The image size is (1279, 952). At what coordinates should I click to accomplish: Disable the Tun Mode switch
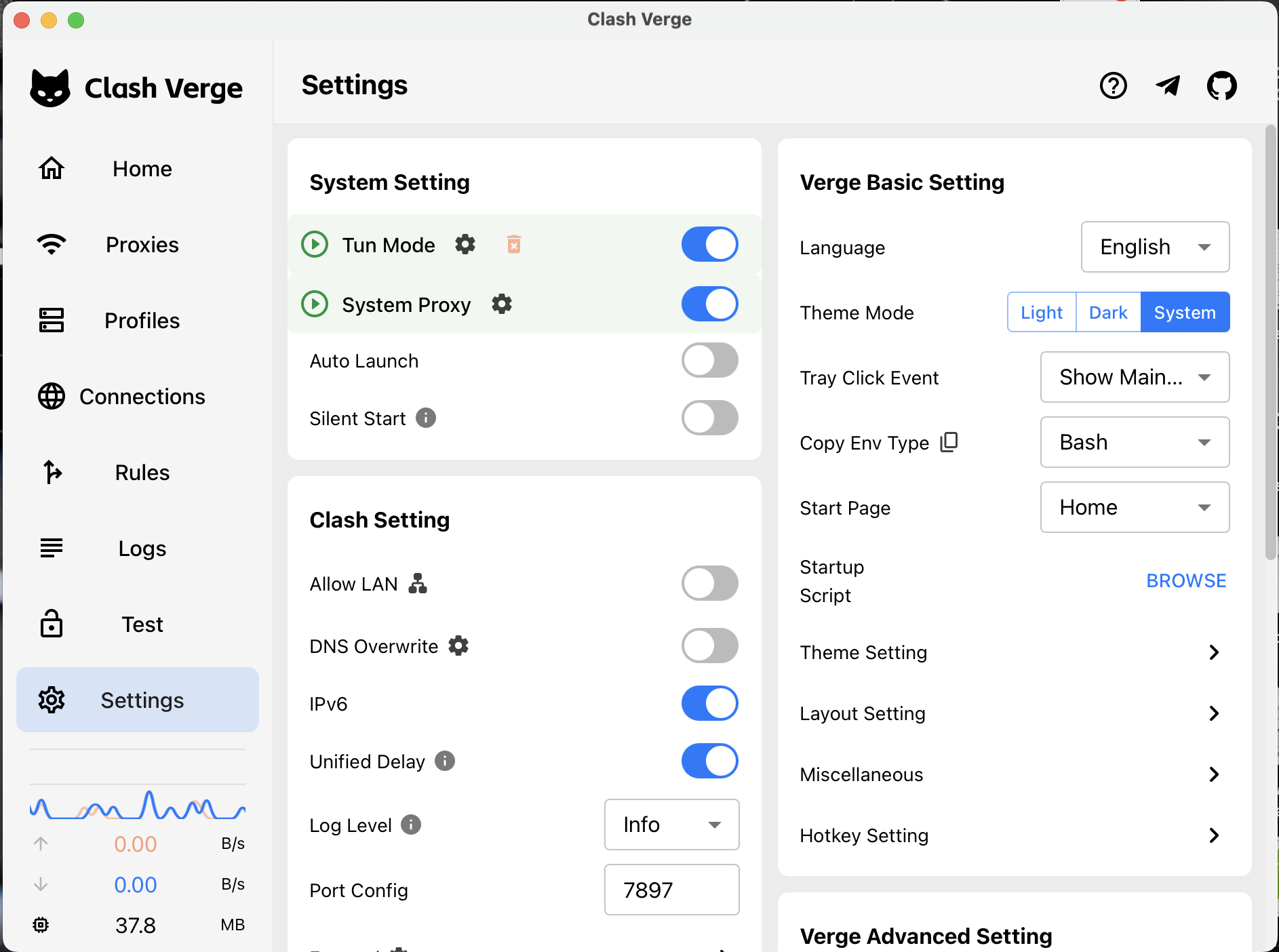[x=710, y=244]
